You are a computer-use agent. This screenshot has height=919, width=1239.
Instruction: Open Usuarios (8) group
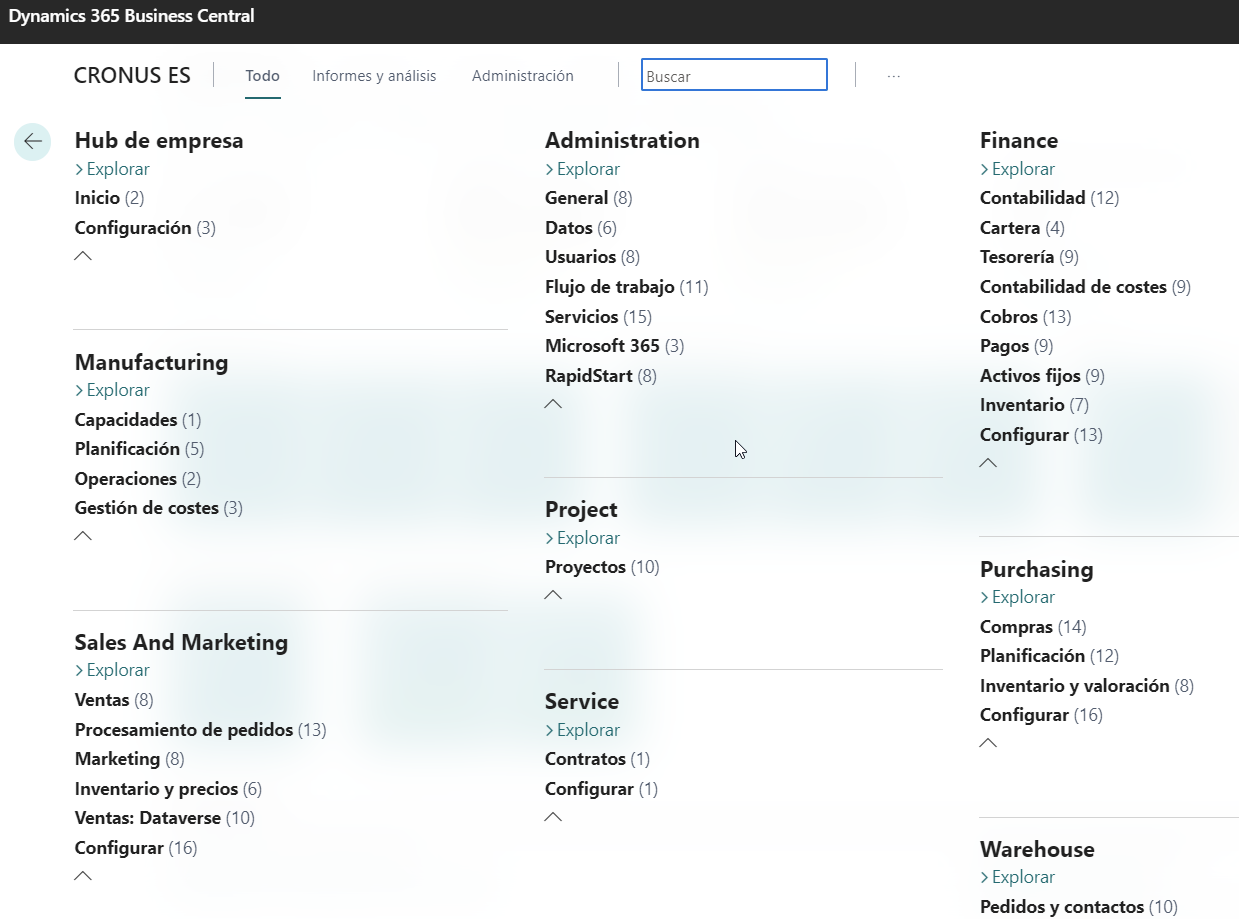(592, 257)
